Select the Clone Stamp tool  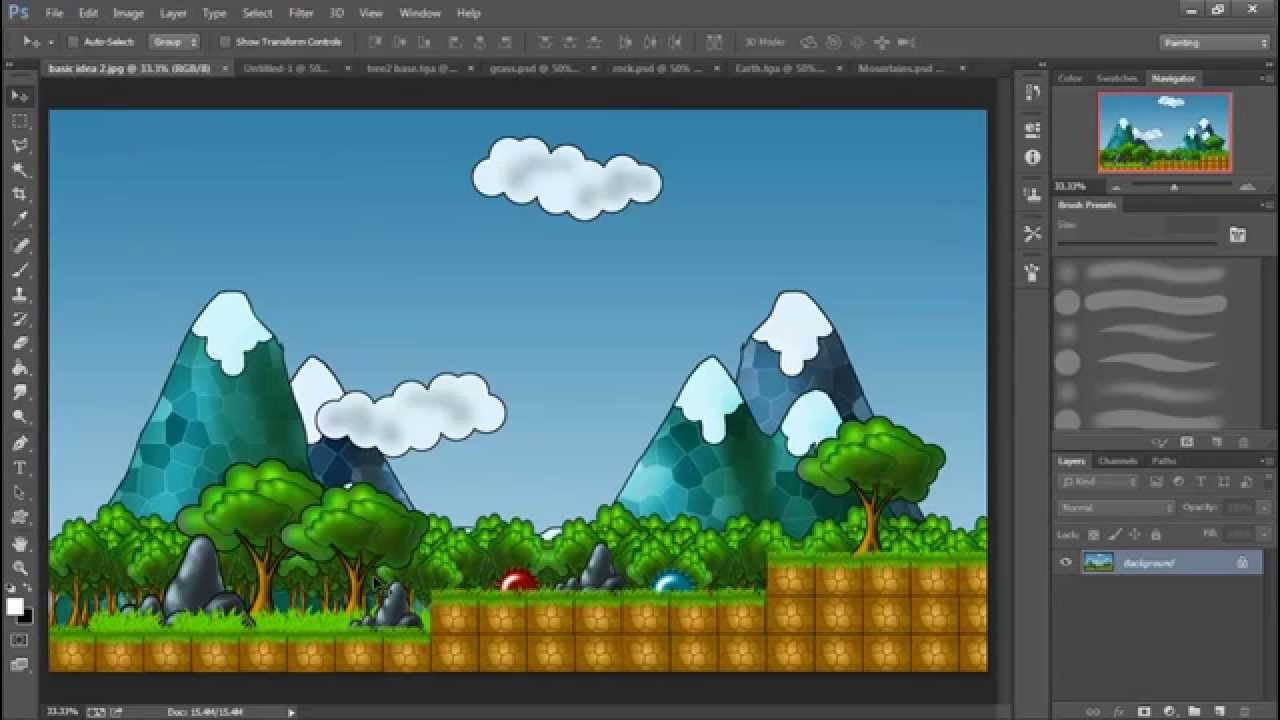point(20,295)
